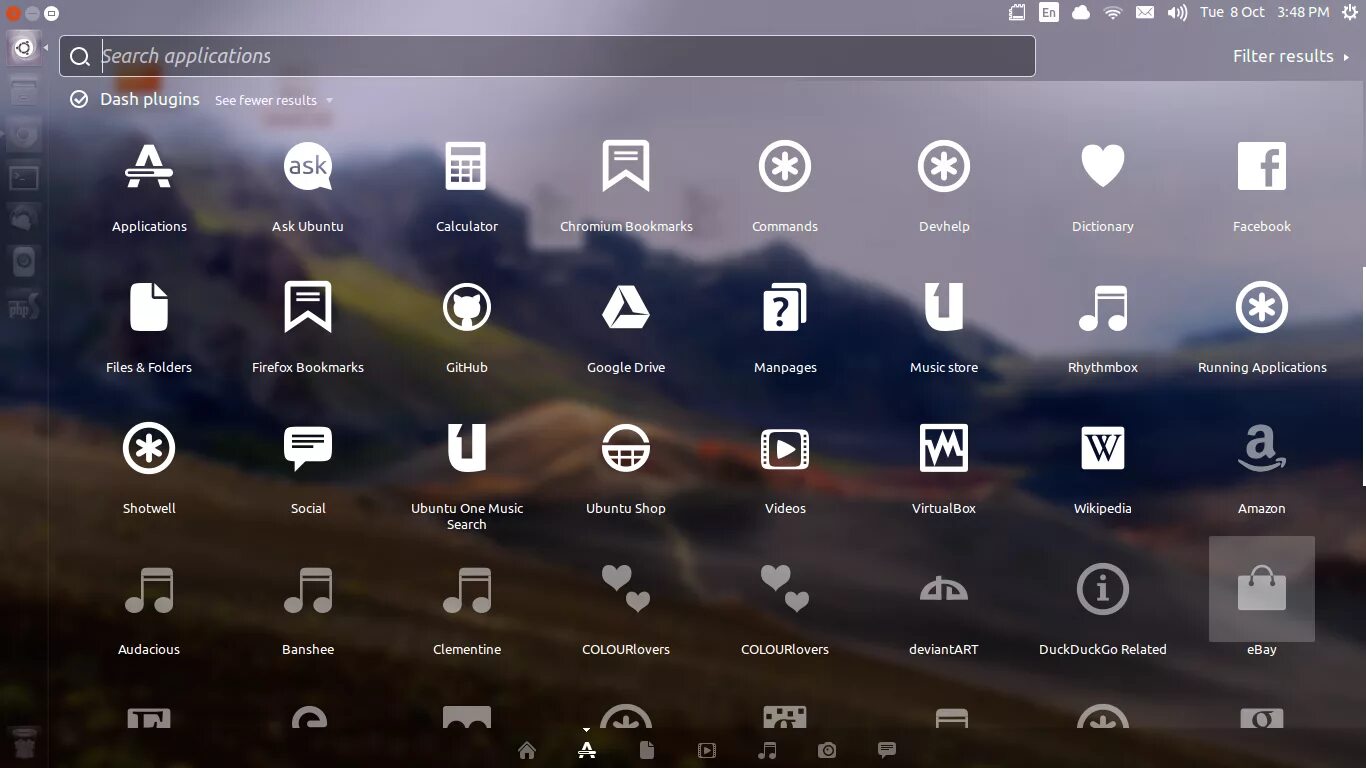The width and height of the screenshot is (1366, 768).
Task: Expand the Filter results panel
Action: click(x=1291, y=56)
